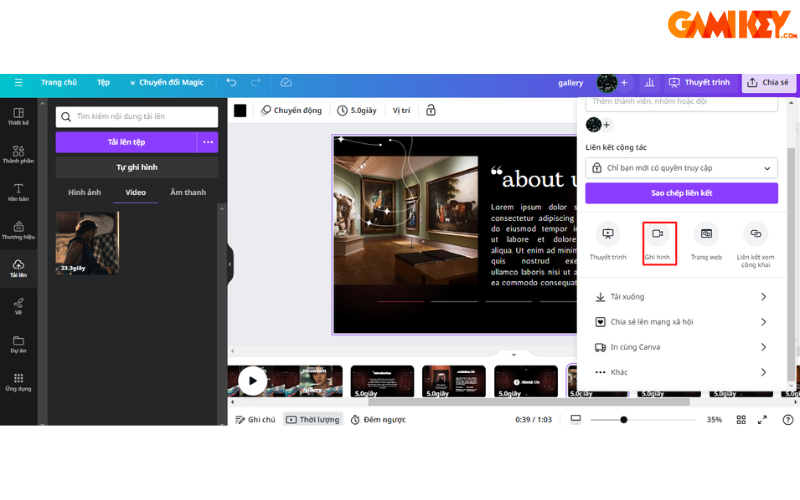Toggle Thời lượng duration view
Image resolution: width=800 pixels, height=500 pixels.
pos(313,419)
